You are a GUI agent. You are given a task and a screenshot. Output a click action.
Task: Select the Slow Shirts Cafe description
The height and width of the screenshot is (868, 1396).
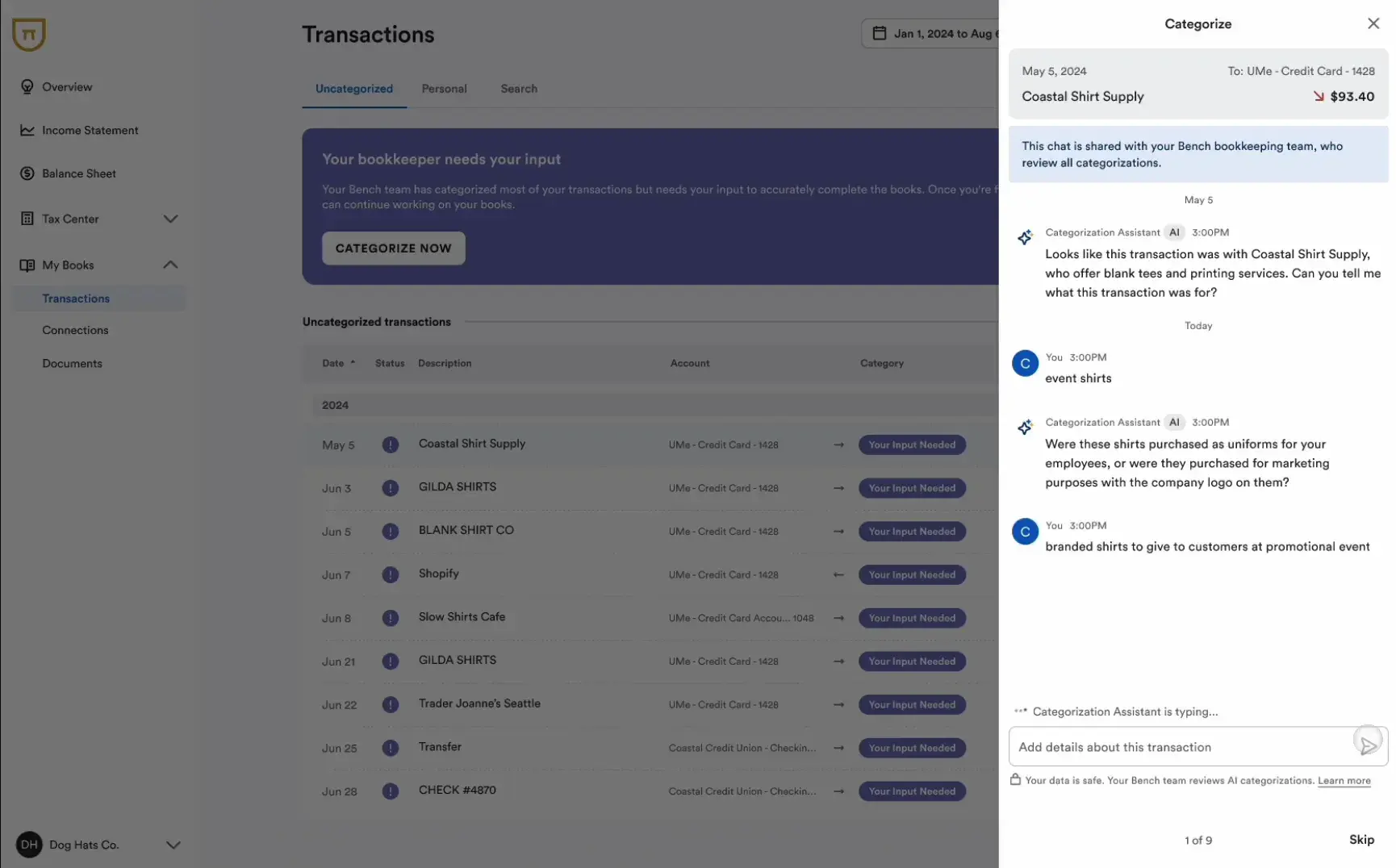(x=462, y=617)
